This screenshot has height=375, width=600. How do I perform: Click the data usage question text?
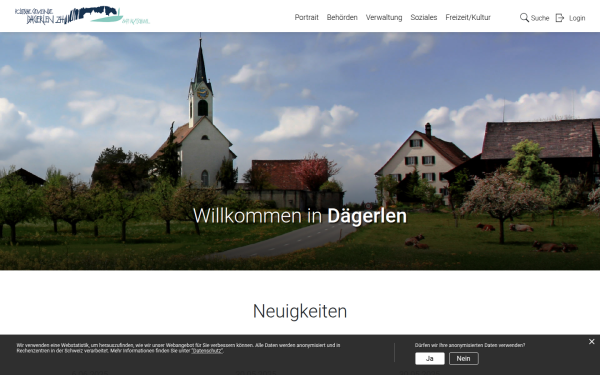470,345
